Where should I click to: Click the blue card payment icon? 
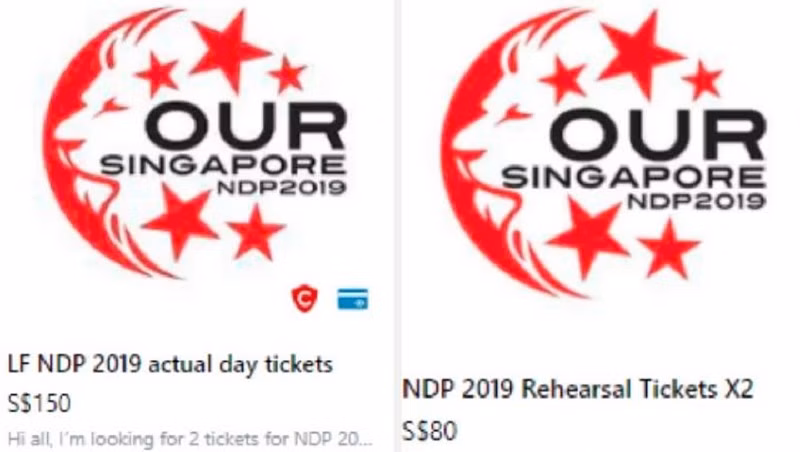pyautogui.click(x=353, y=299)
